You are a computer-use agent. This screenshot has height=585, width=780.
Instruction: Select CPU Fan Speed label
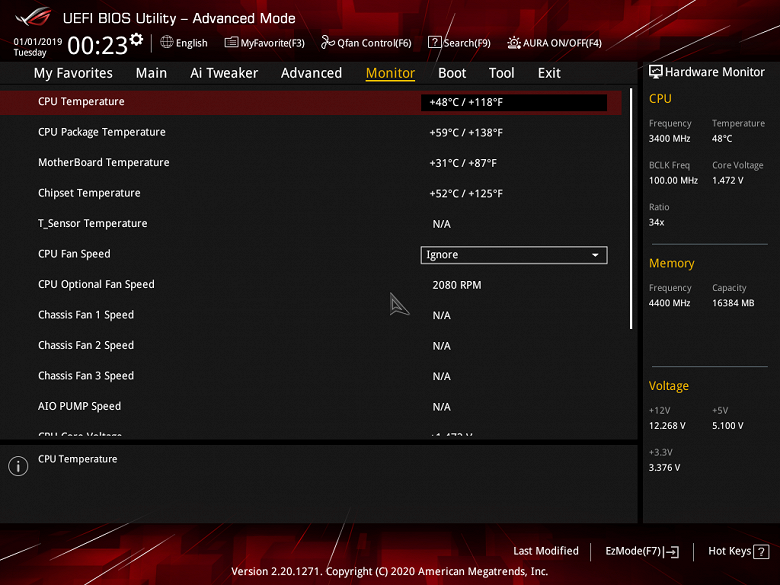point(74,254)
